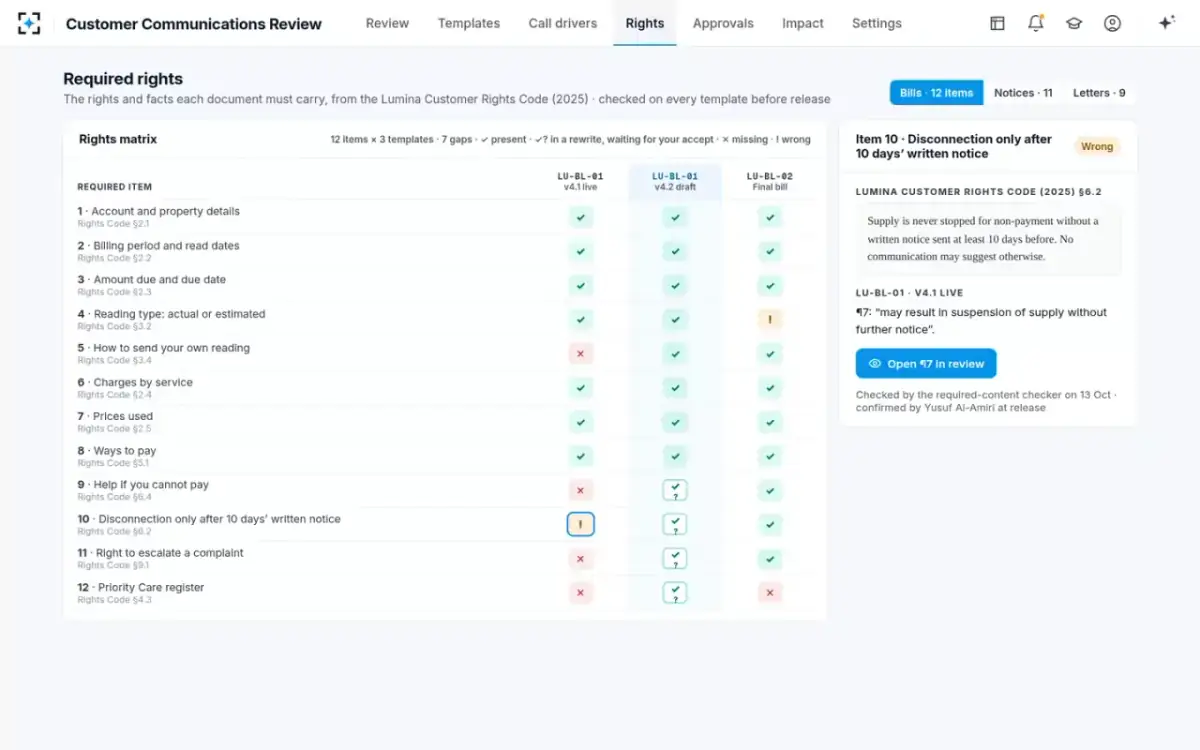Click row 5 How to send your own reading
This screenshot has width=1200, height=750.
pyautogui.click(x=445, y=353)
